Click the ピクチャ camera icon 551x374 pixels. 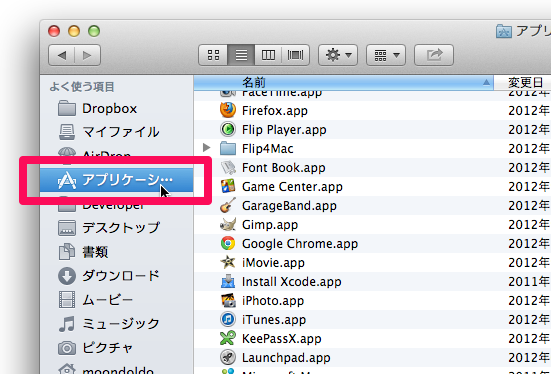click(x=67, y=348)
